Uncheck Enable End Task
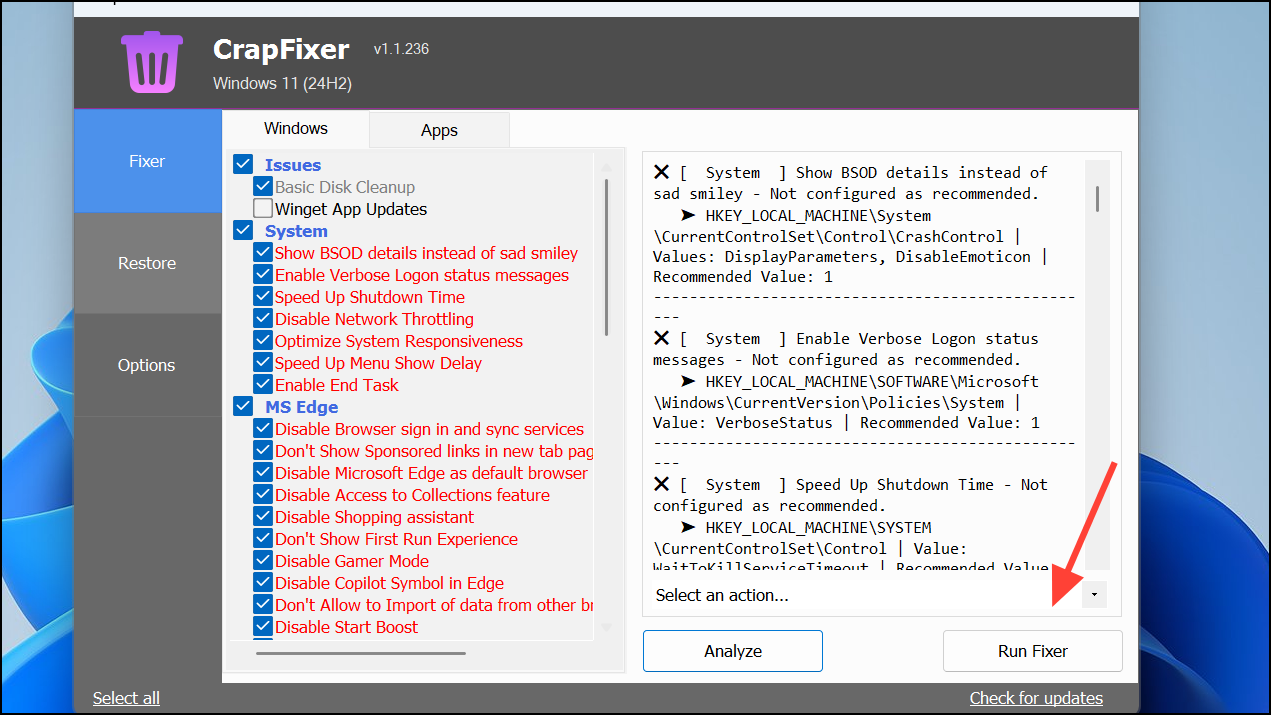The image size is (1271, 715). (263, 385)
